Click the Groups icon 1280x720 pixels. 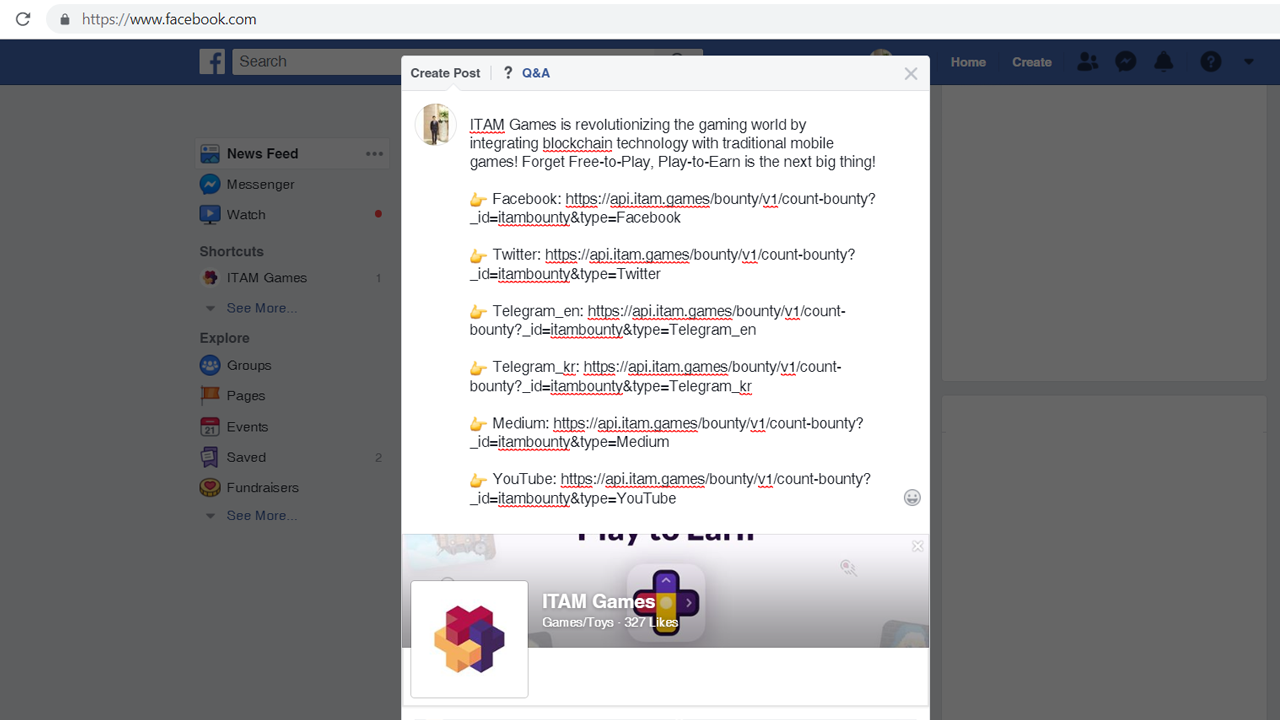pyautogui.click(x=210, y=365)
